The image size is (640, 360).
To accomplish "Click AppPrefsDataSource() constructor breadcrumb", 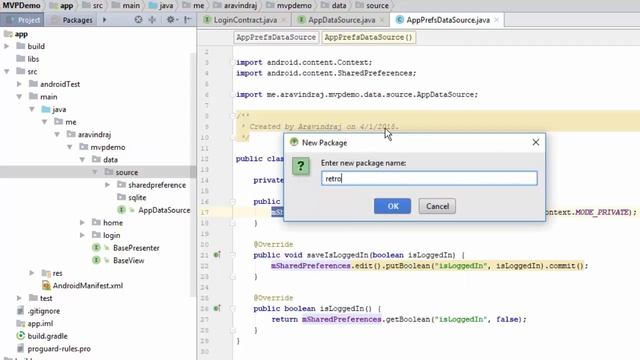I will pyautogui.click(x=368, y=37).
